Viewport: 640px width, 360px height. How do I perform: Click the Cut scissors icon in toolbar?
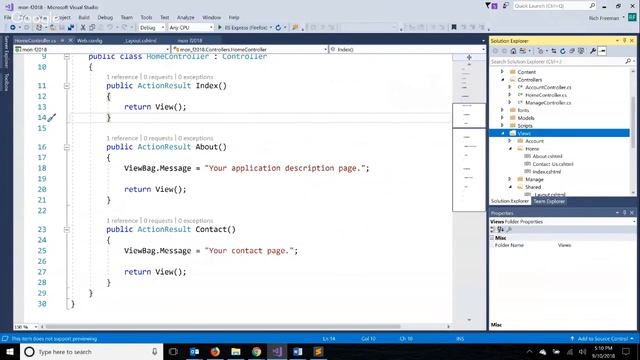tap(83, 27)
